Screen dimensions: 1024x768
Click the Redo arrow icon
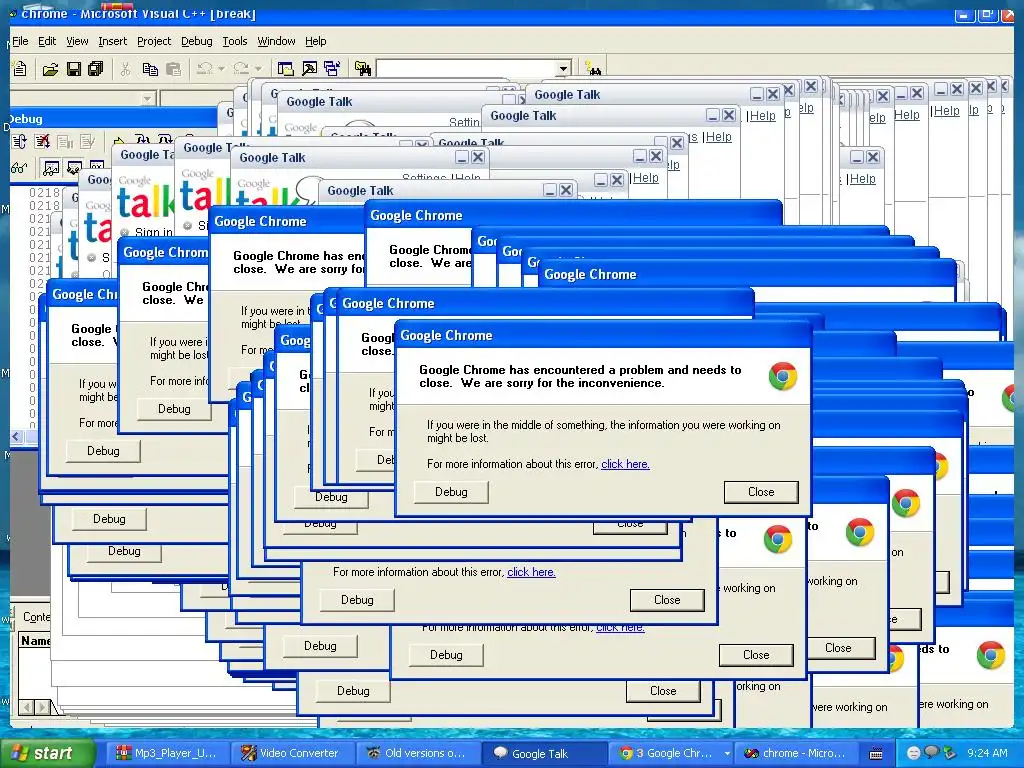pyautogui.click(x=241, y=69)
